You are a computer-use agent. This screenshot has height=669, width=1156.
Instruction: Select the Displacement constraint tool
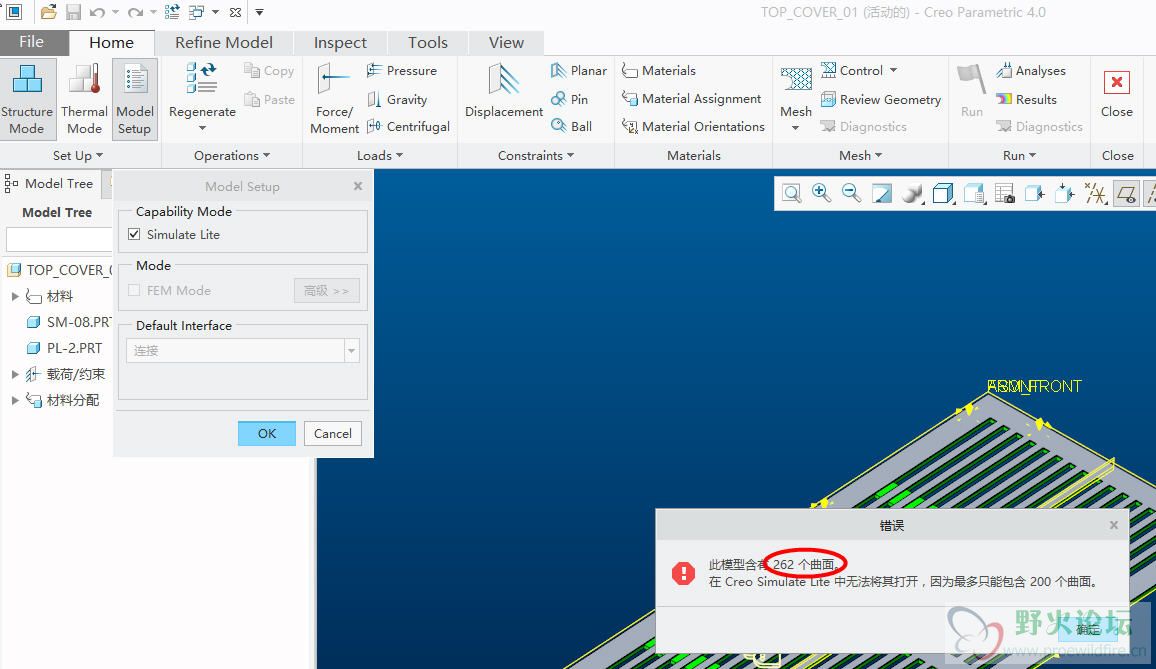pos(504,90)
